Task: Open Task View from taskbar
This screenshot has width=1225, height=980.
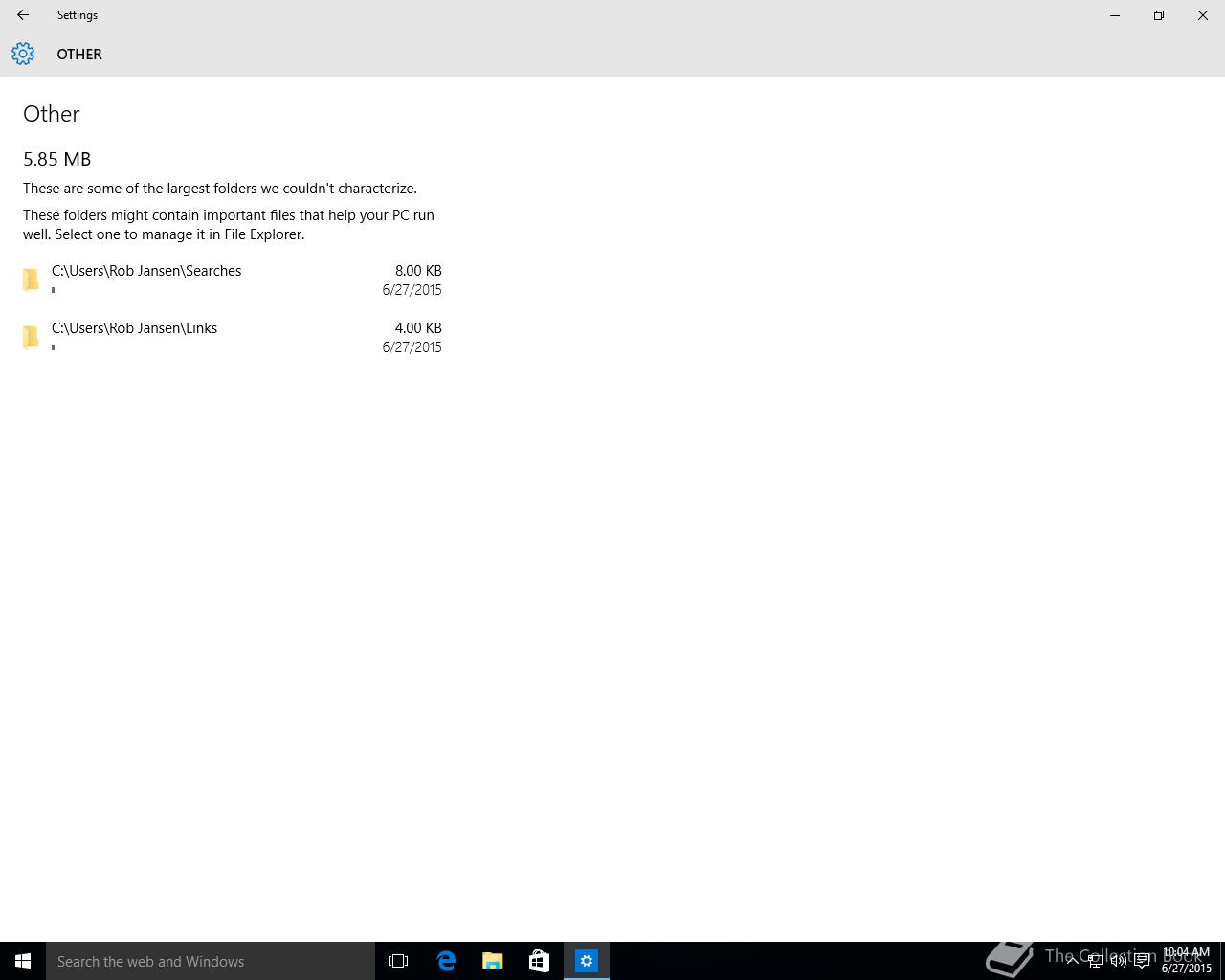Action: pos(398,961)
